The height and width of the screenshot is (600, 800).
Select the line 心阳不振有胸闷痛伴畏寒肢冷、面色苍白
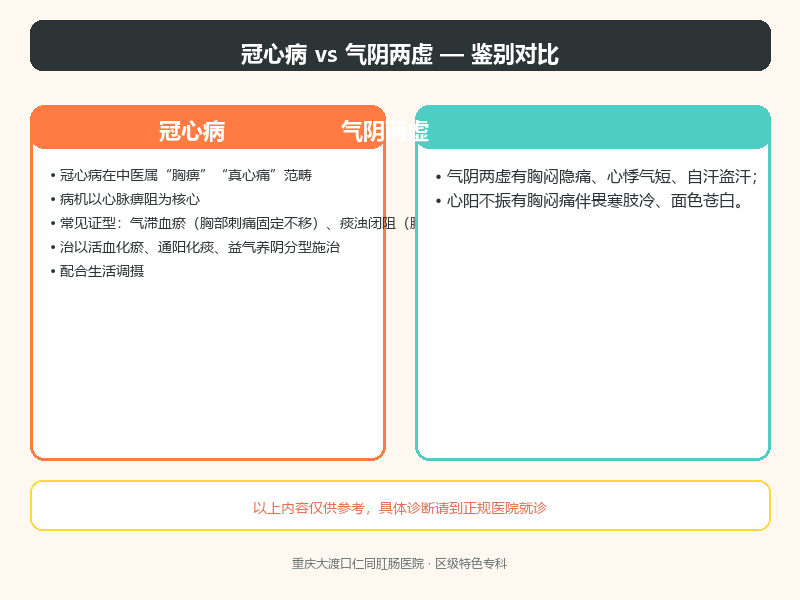(x=590, y=201)
